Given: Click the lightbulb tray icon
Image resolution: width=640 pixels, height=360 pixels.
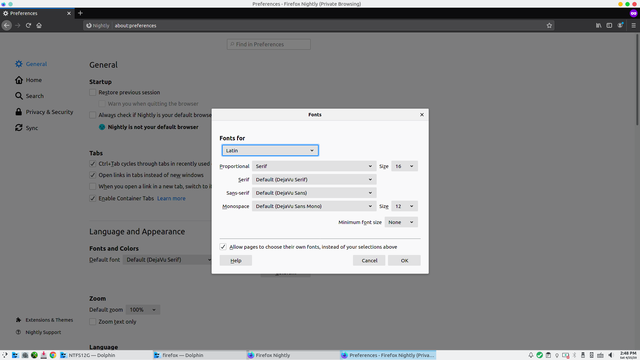Looking at the screenshot, I should pyautogui.click(x=557, y=355).
